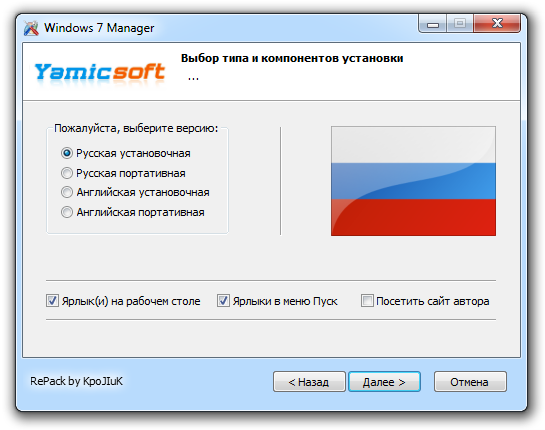The width and height of the screenshot is (545, 430).
Task: Minimize the installer window
Action: coord(433,24)
